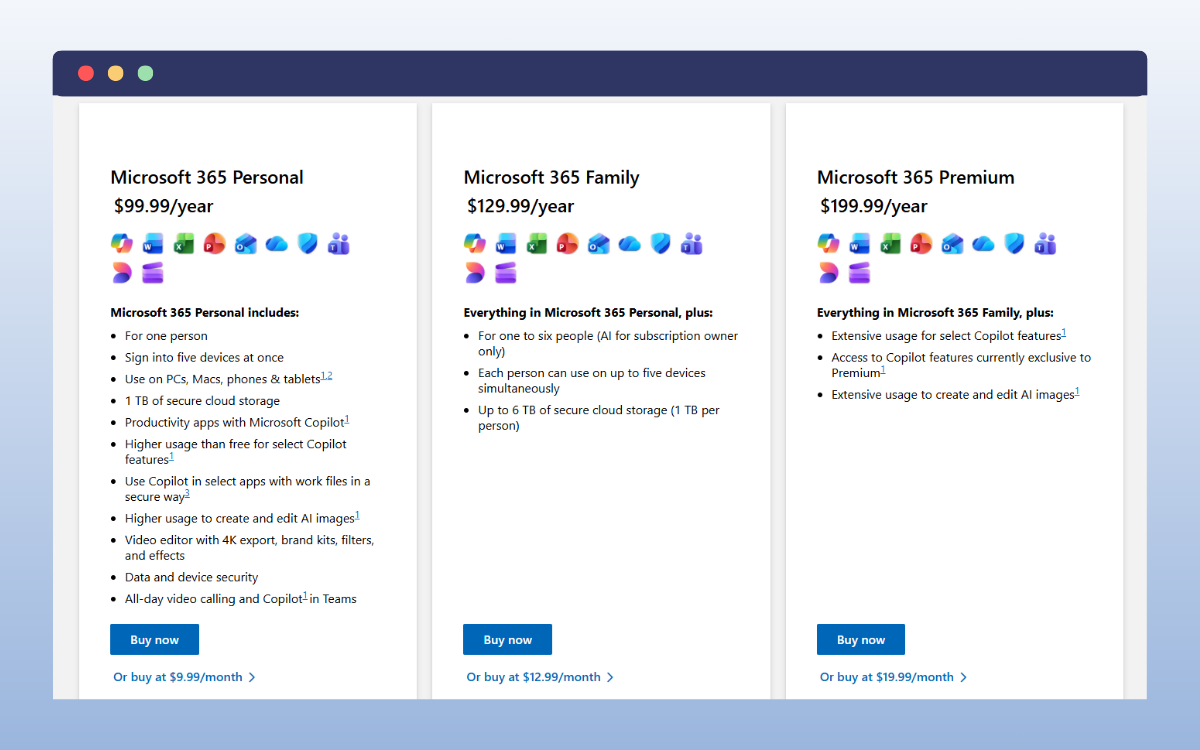This screenshot has height=750, width=1200.
Task: Click 'Sign into five devices at once' bullet
Action: (x=204, y=358)
